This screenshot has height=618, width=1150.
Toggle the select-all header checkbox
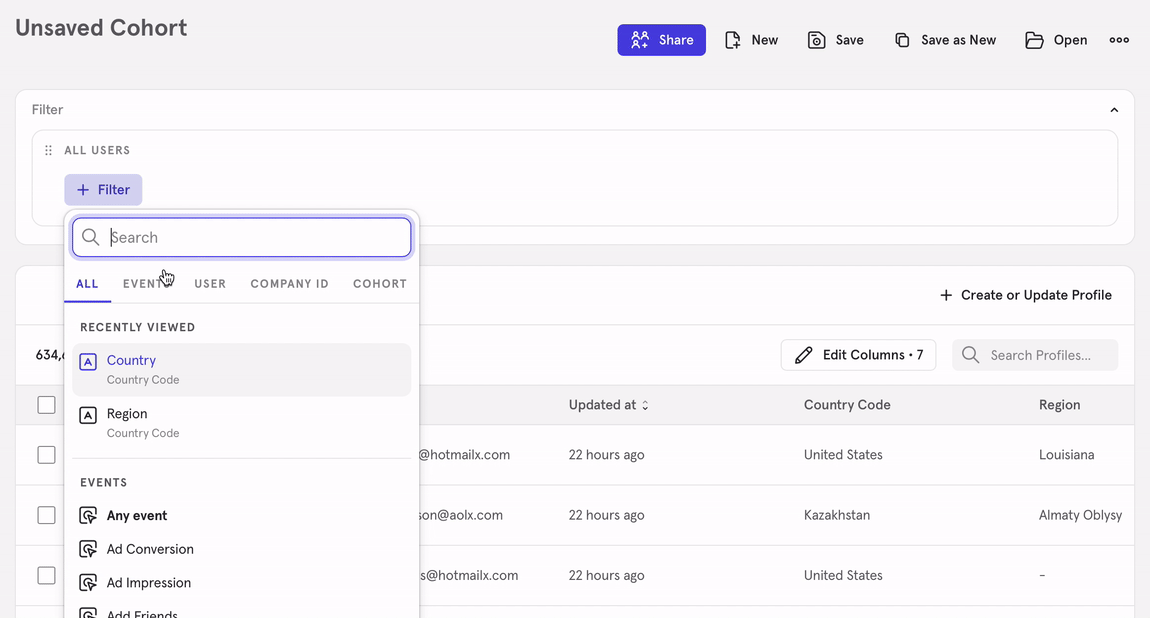(x=47, y=405)
